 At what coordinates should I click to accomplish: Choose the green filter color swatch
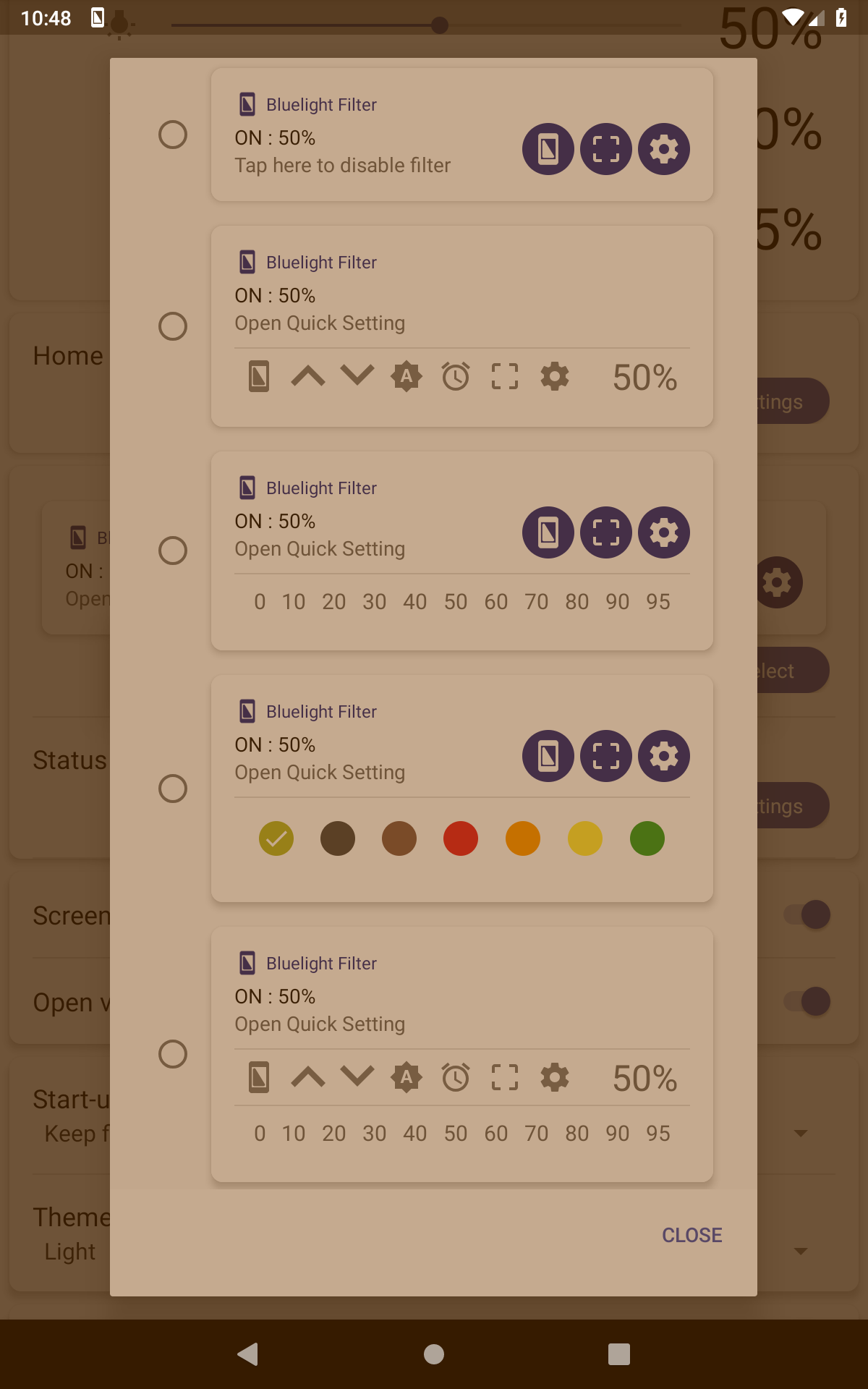tap(647, 838)
